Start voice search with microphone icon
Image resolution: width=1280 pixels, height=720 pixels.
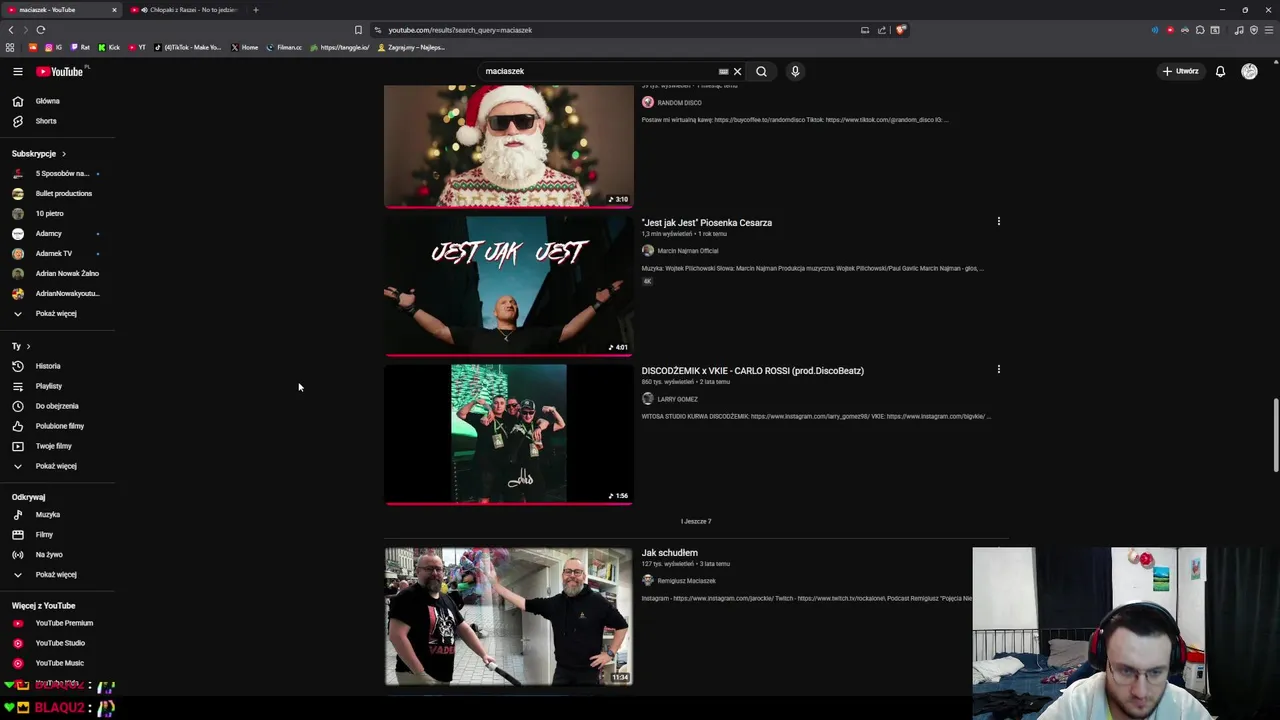(795, 71)
